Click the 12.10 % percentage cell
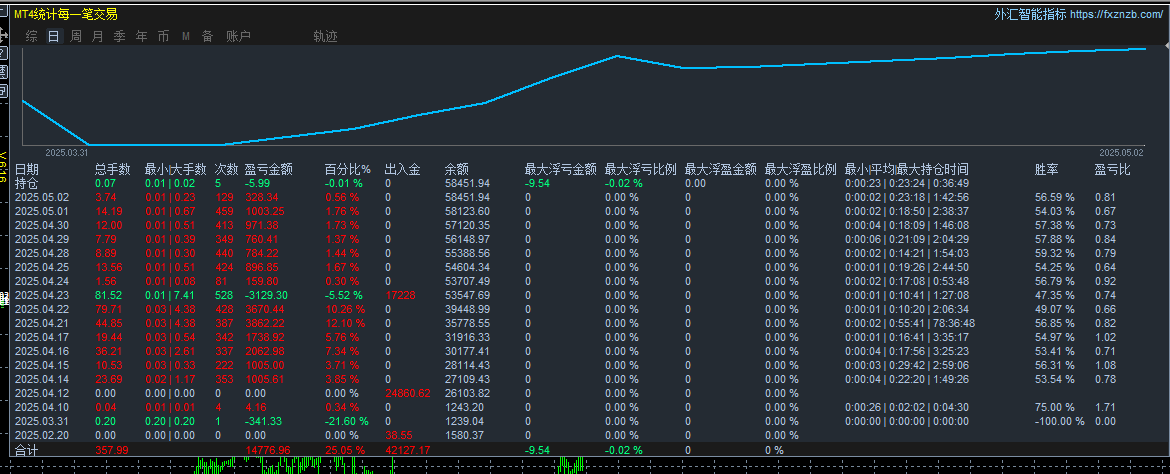 [x=345, y=323]
